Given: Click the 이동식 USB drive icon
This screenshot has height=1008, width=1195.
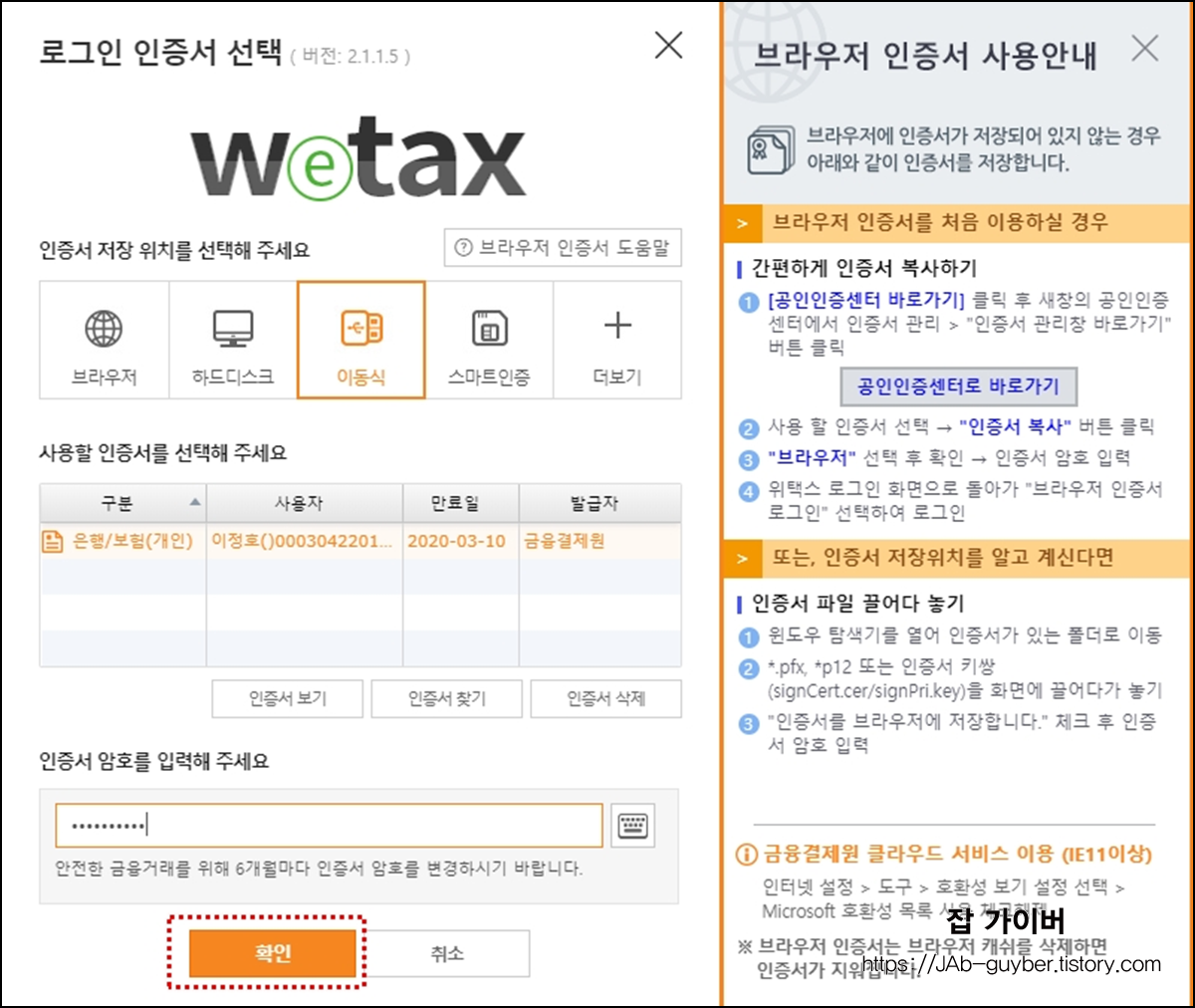Looking at the screenshot, I should coord(361,328).
